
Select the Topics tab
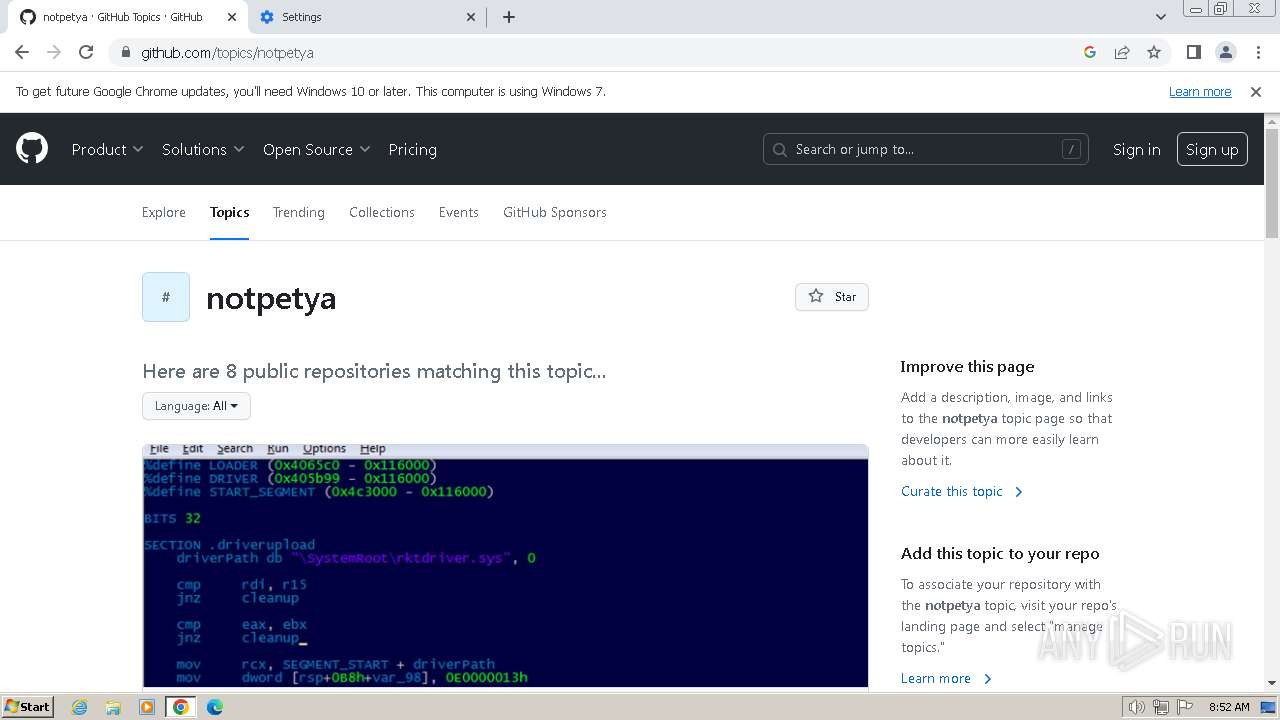coord(229,212)
